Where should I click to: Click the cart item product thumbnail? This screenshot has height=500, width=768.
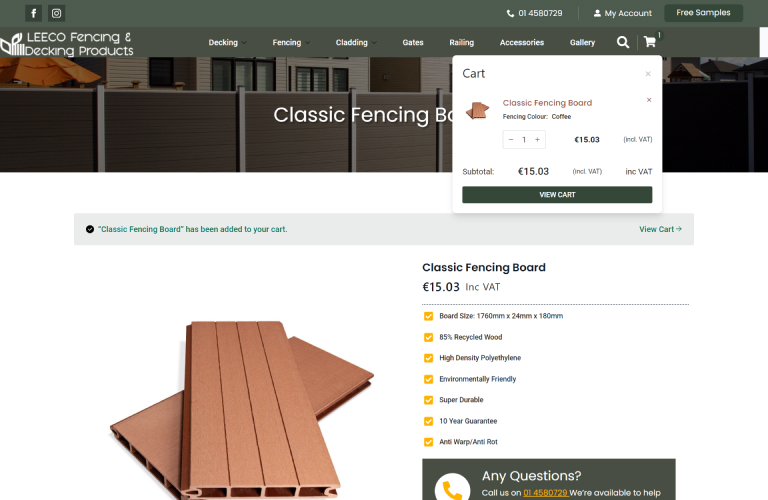(478, 110)
